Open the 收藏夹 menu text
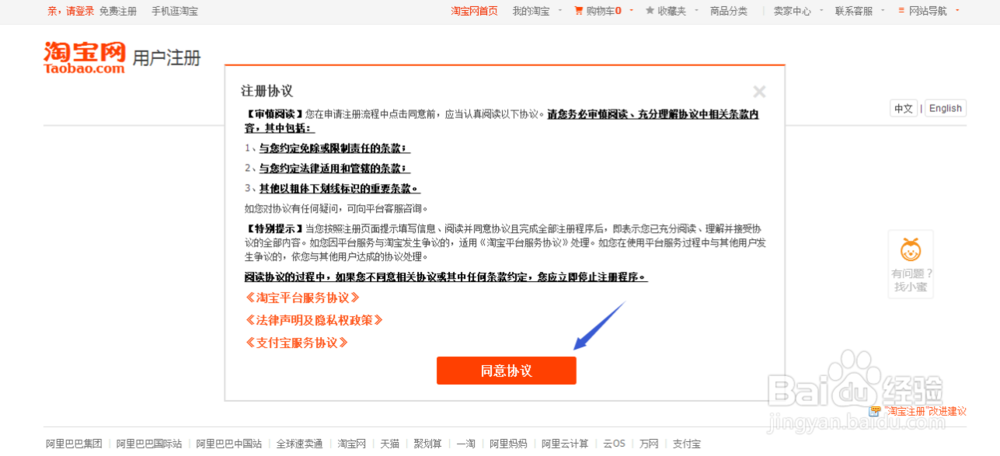Screen dimensions: 1000x456 click(672, 11)
